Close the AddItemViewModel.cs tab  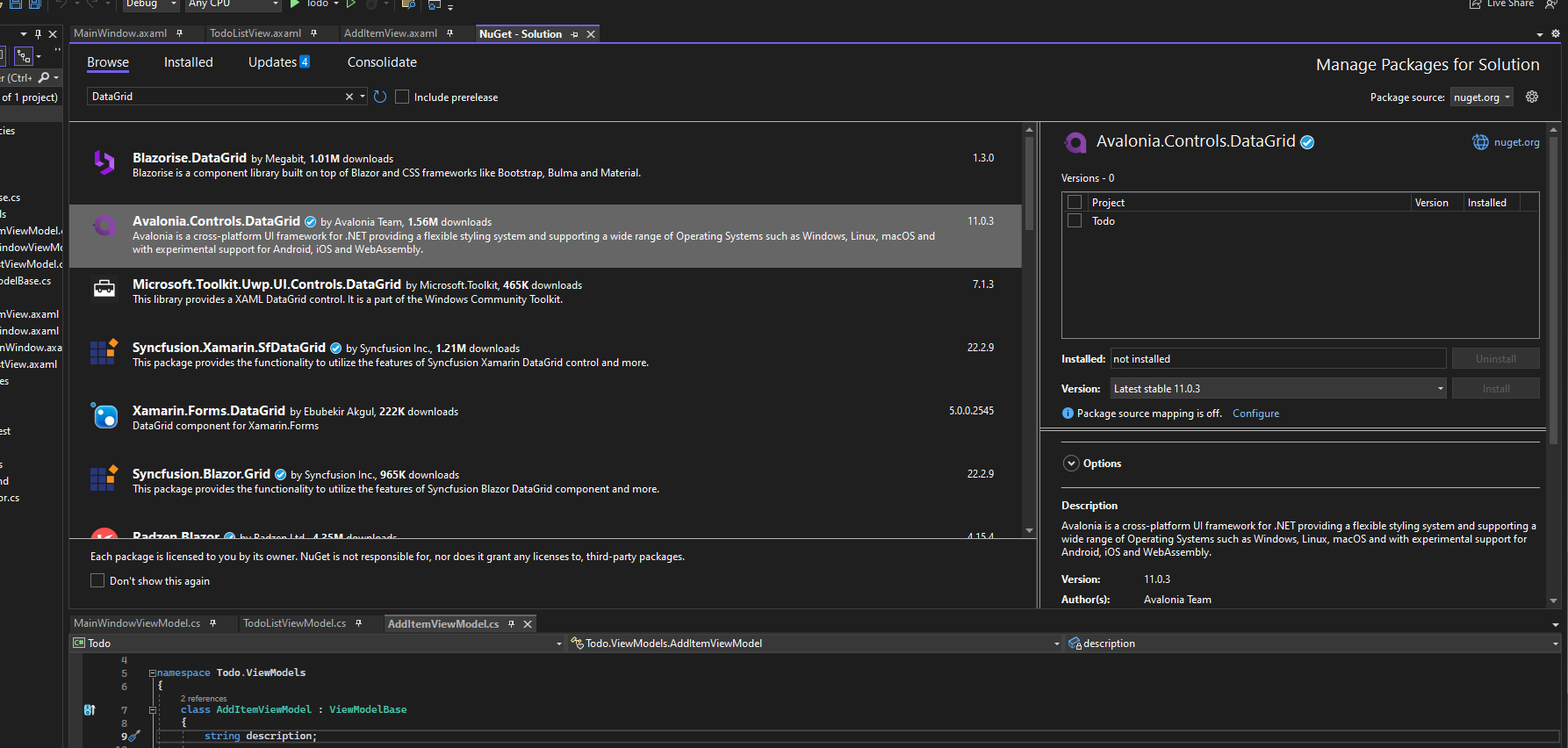528,624
